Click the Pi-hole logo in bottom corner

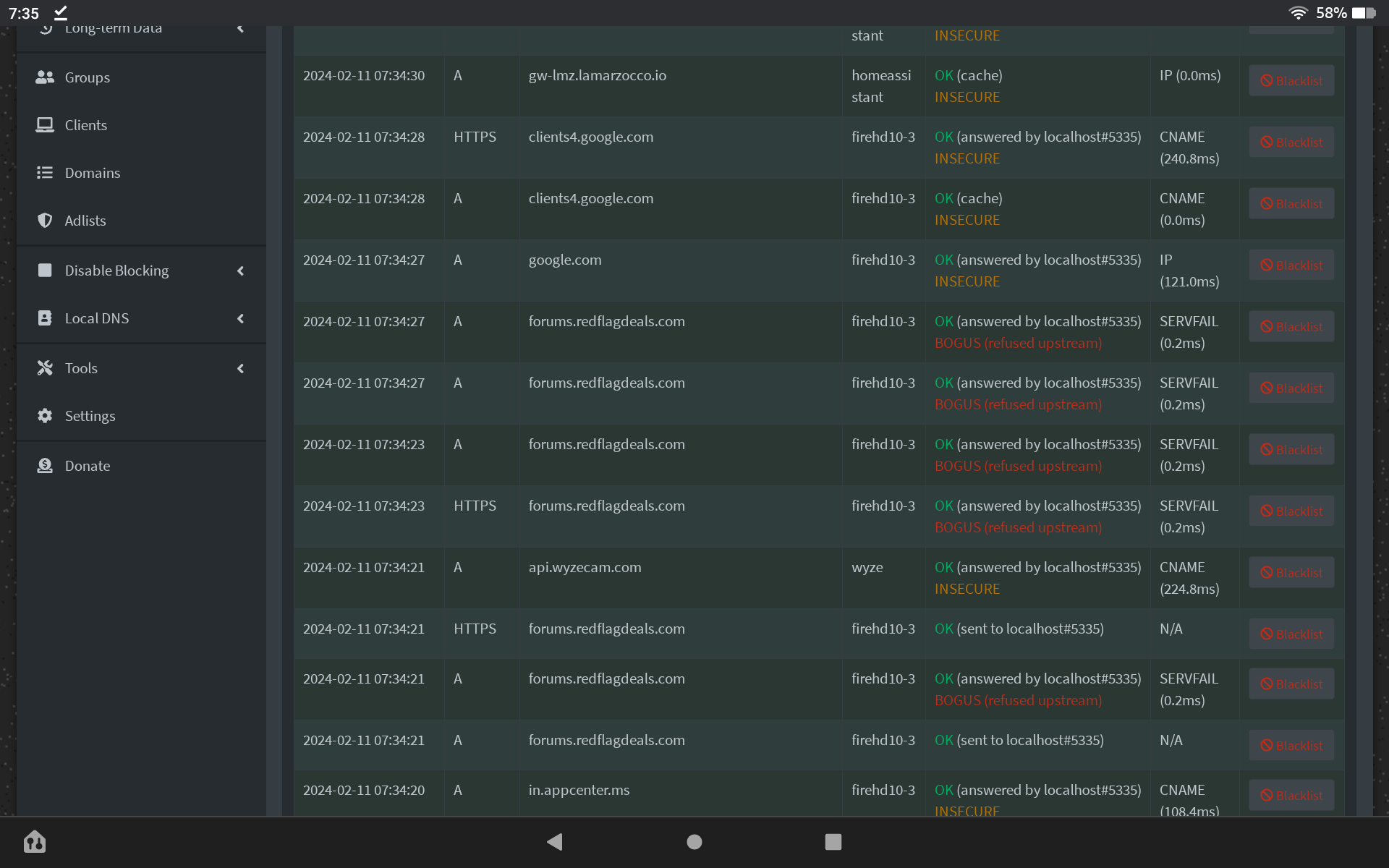coord(35,842)
